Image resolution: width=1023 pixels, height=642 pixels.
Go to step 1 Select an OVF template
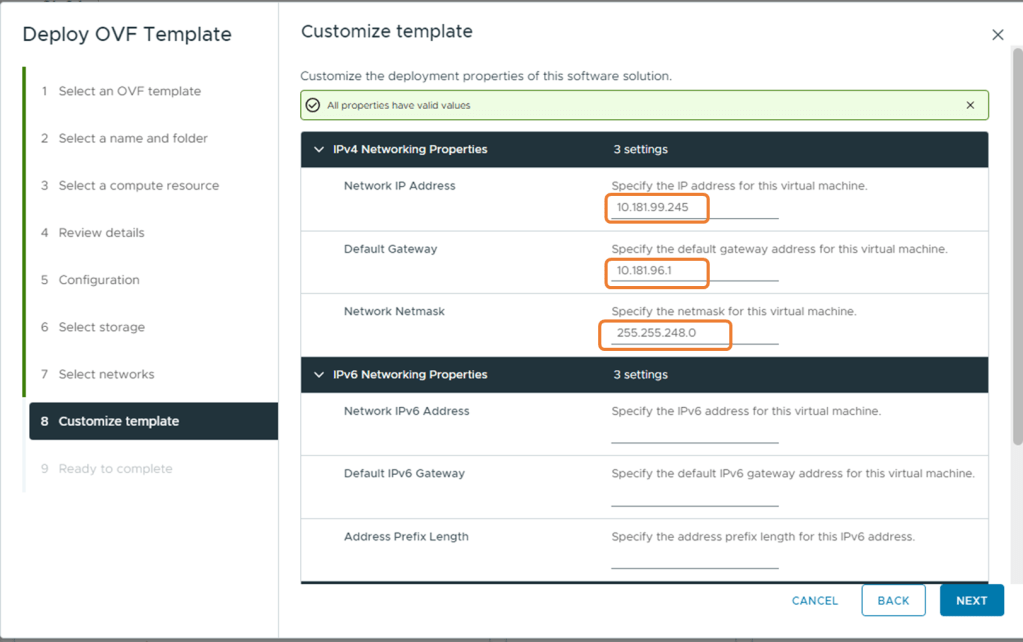tap(129, 91)
